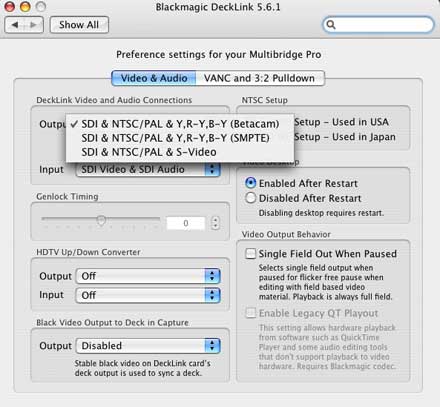Select Disabled After Restart radio button
440x407 pixels.
coord(251,198)
